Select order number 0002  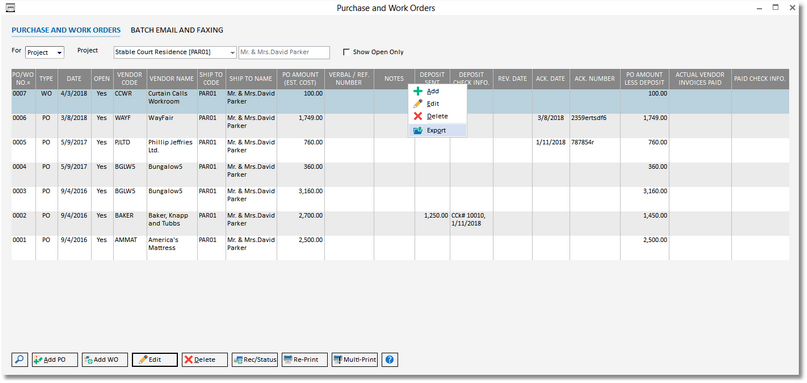(x=19, y=215)
